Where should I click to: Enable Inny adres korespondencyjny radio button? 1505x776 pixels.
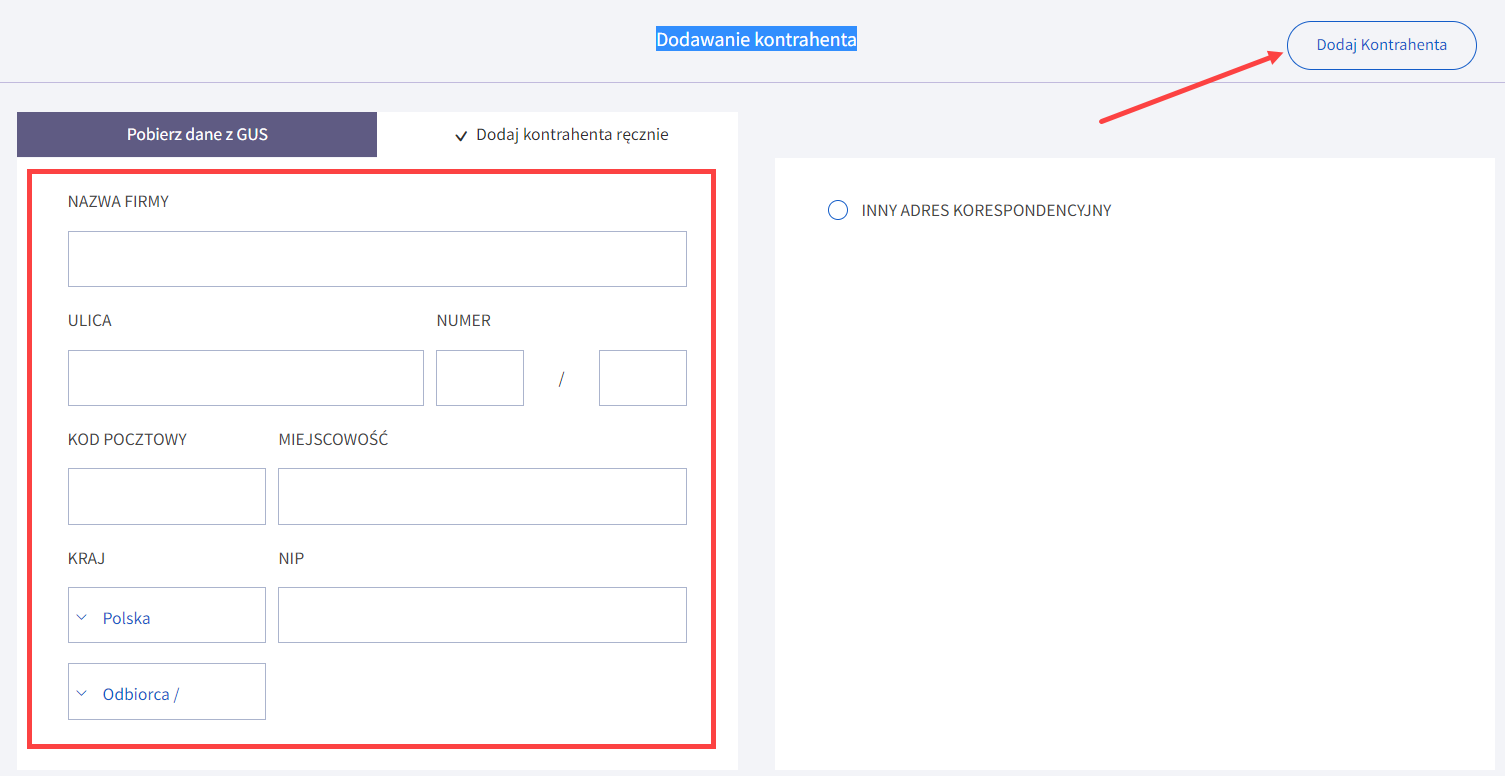click(x=838, y=210)
